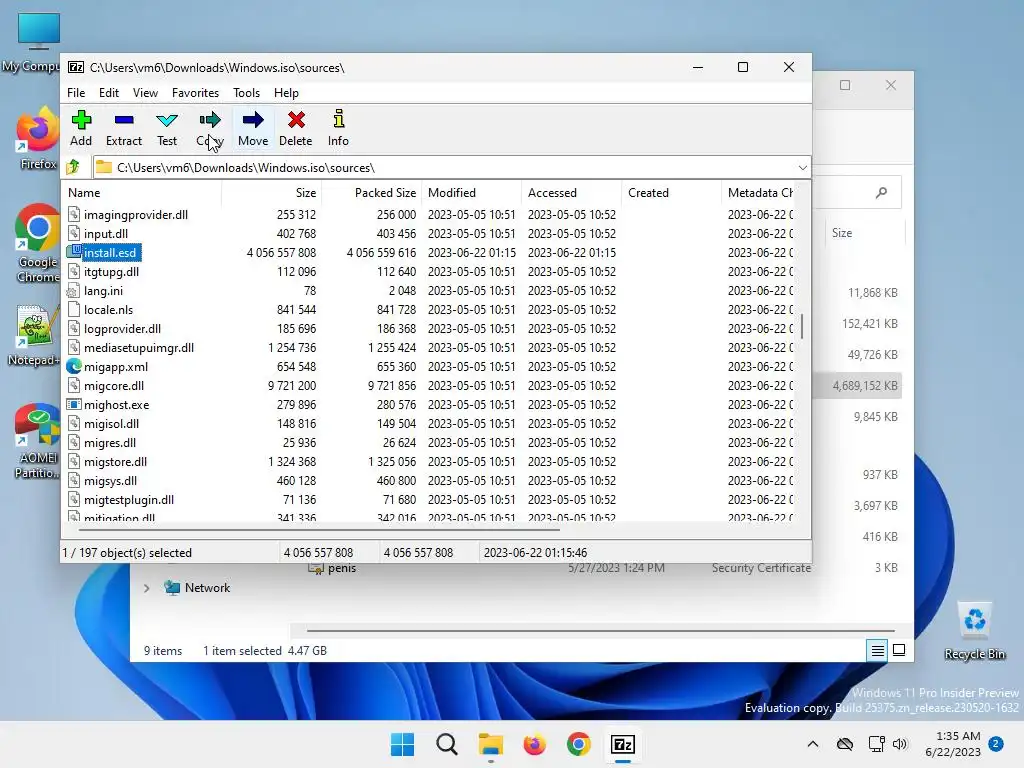Open AOMEI Partition desktop shortcut
Screen dimensions: 1024x768
point(37,441)
